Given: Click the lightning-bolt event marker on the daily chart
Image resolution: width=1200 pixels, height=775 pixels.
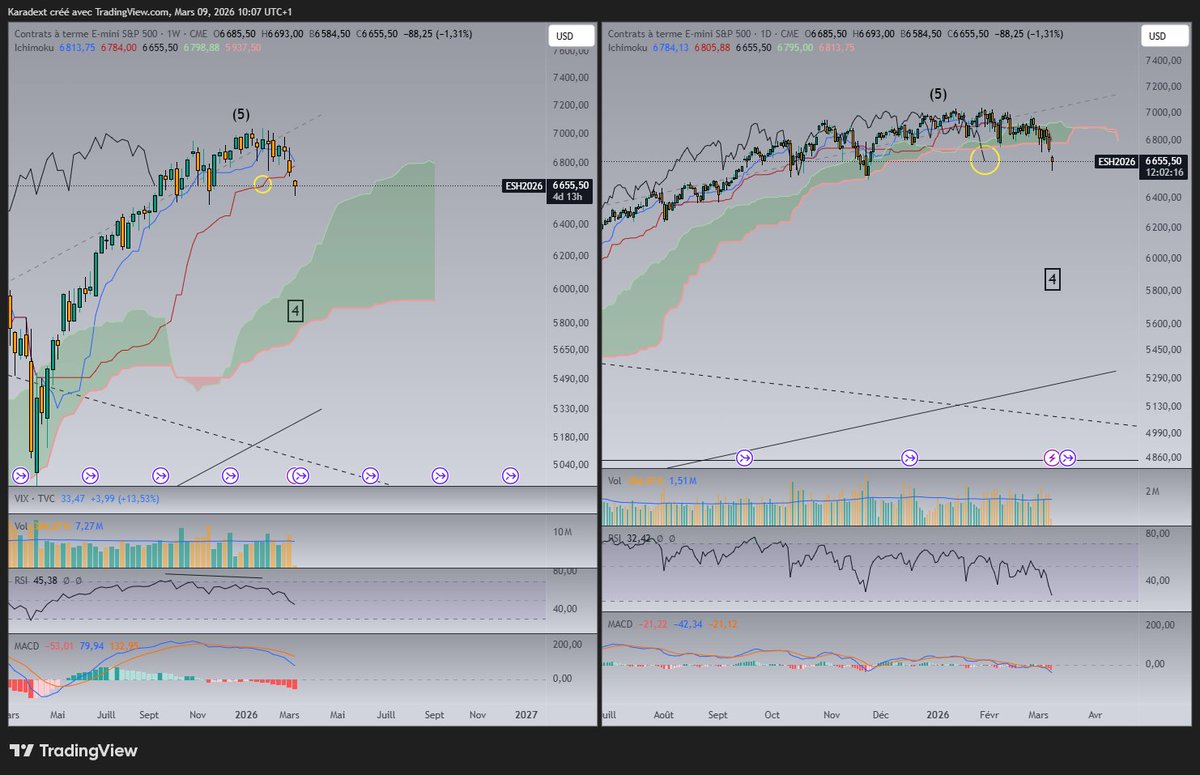Looking at the screenshot, I should [x=1052, y=458].
